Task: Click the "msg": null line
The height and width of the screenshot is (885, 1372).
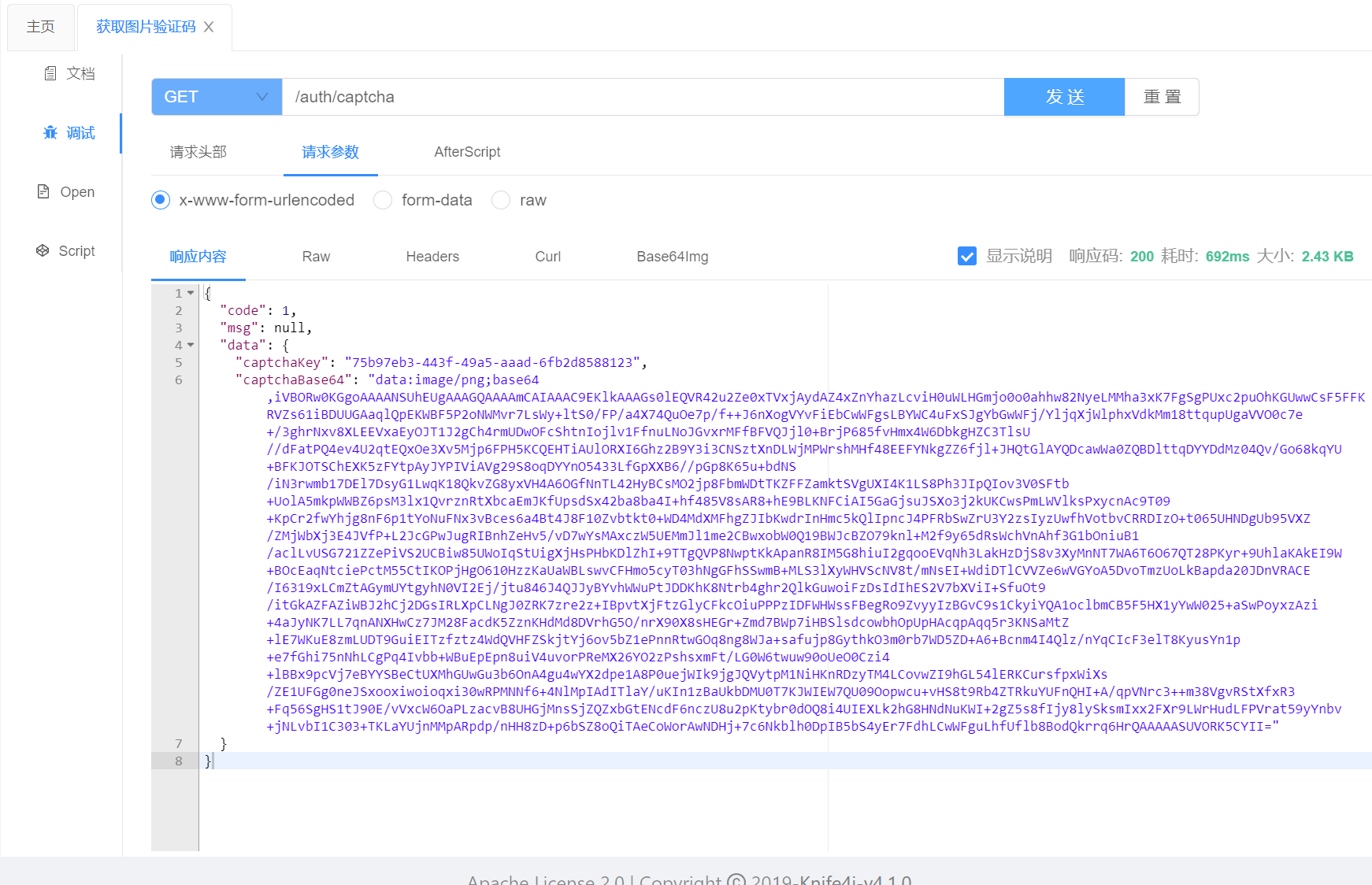Action: click(266, 328)
